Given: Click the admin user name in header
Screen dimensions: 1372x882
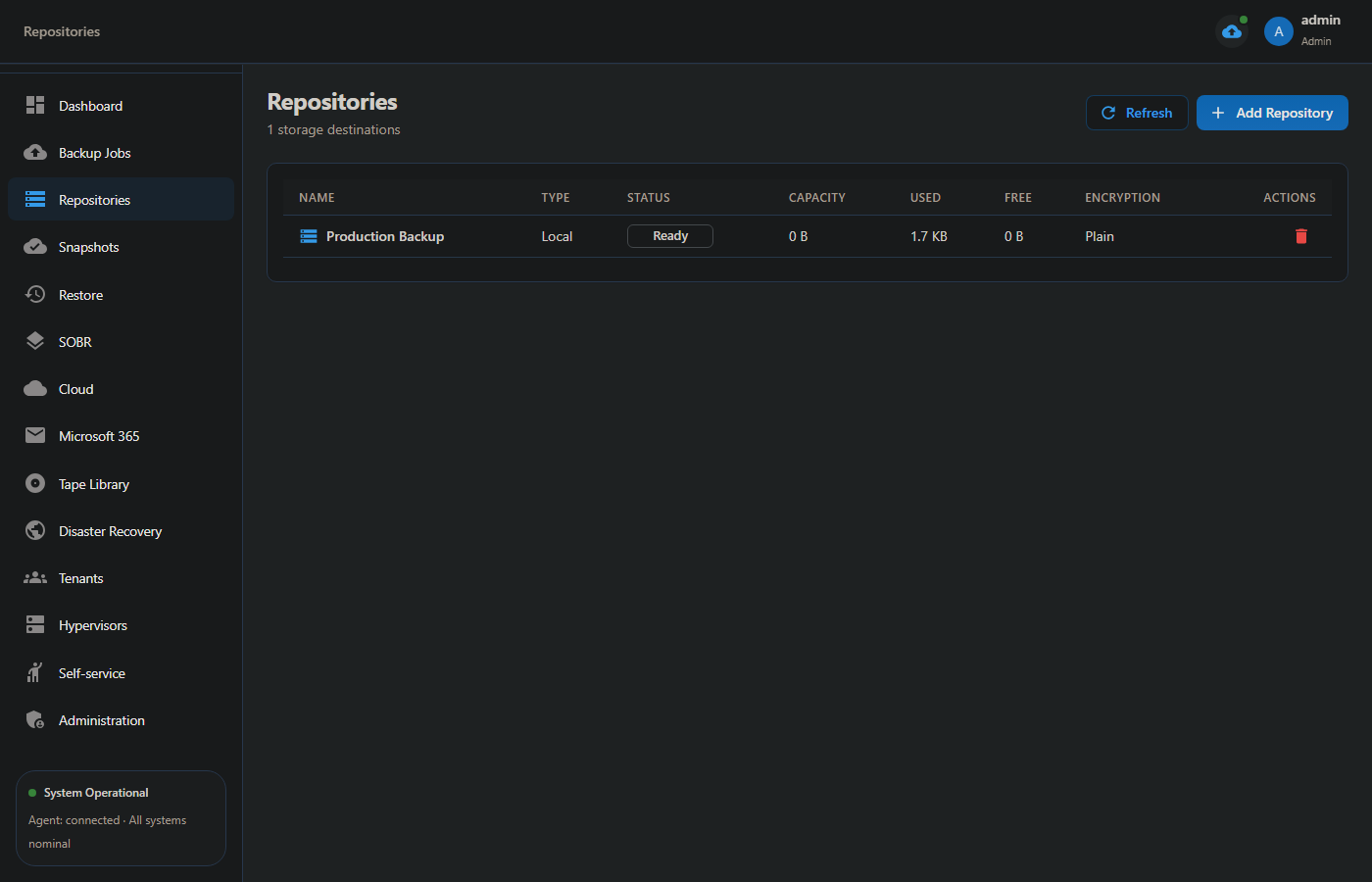Looking at the screenshot, I should [1321, 20].
